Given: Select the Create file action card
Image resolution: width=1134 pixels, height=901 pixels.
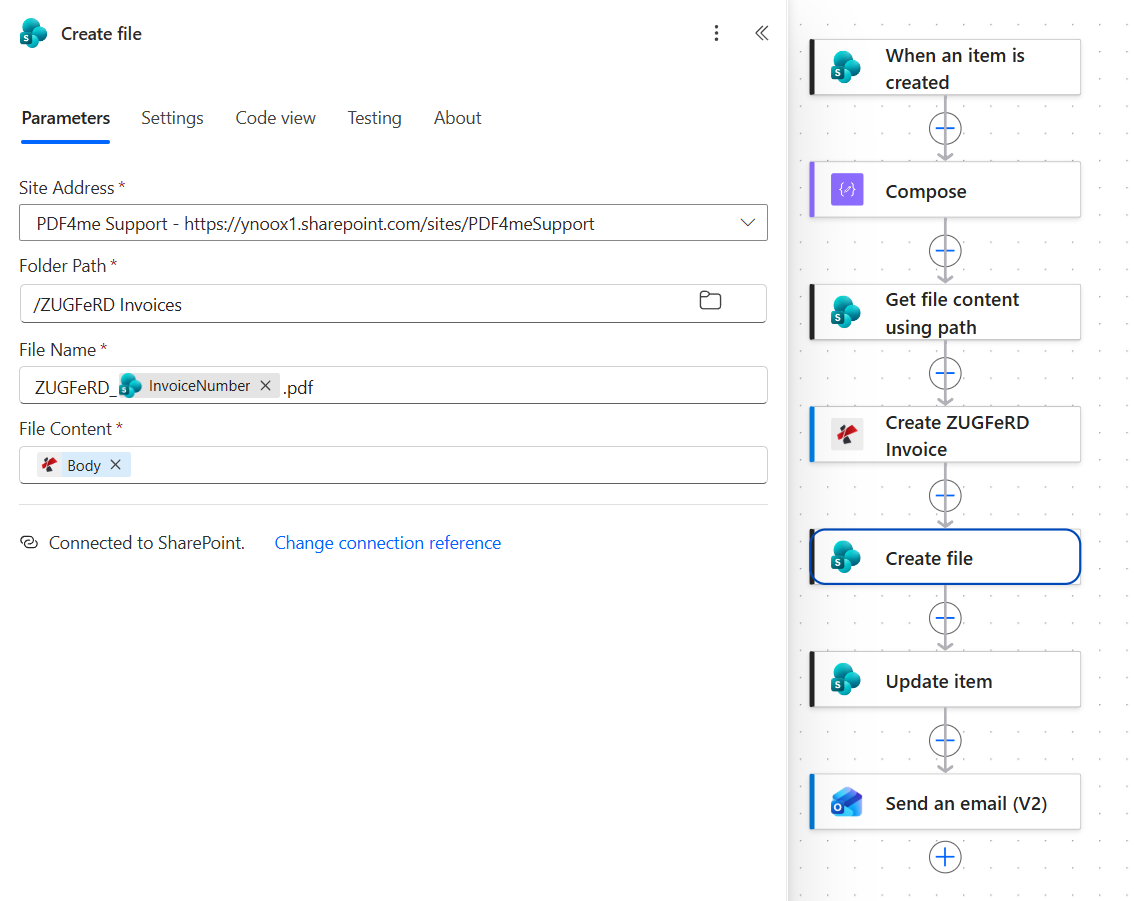Looking at the screenshot, I should (x=945, y=557).
